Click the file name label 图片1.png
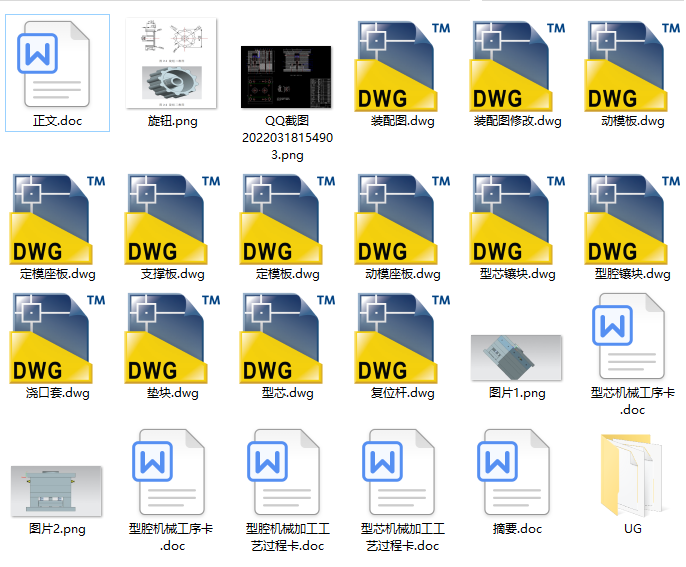Screen dimensions: 686x567 click(x=517, y=393)
